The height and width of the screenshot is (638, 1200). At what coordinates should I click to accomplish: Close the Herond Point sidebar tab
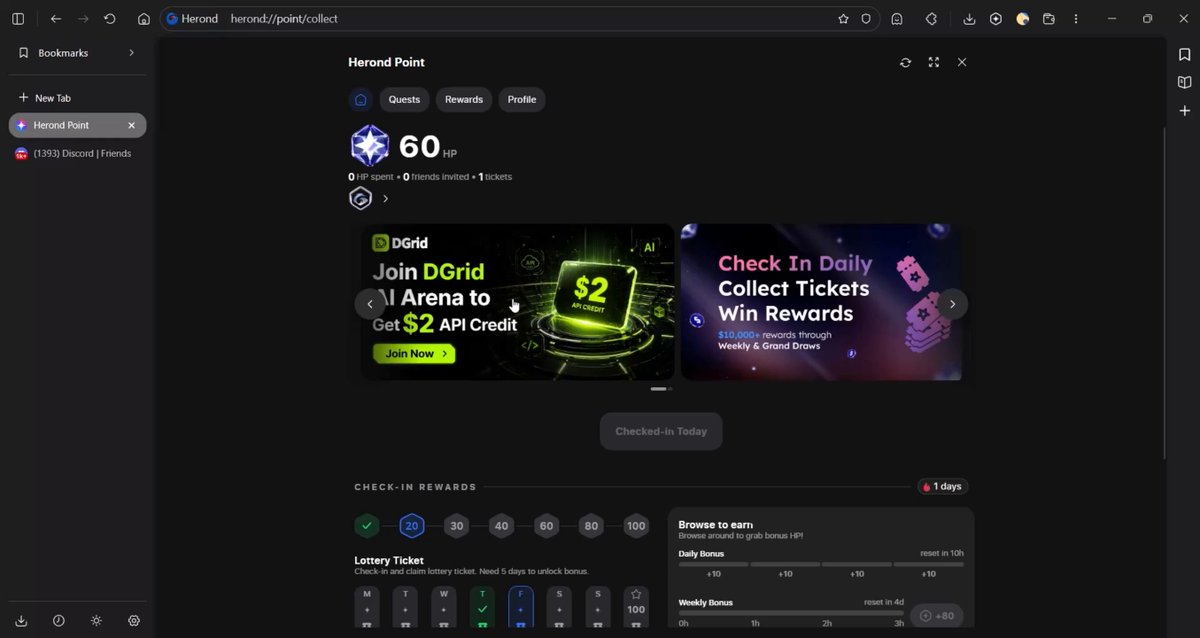131,125
